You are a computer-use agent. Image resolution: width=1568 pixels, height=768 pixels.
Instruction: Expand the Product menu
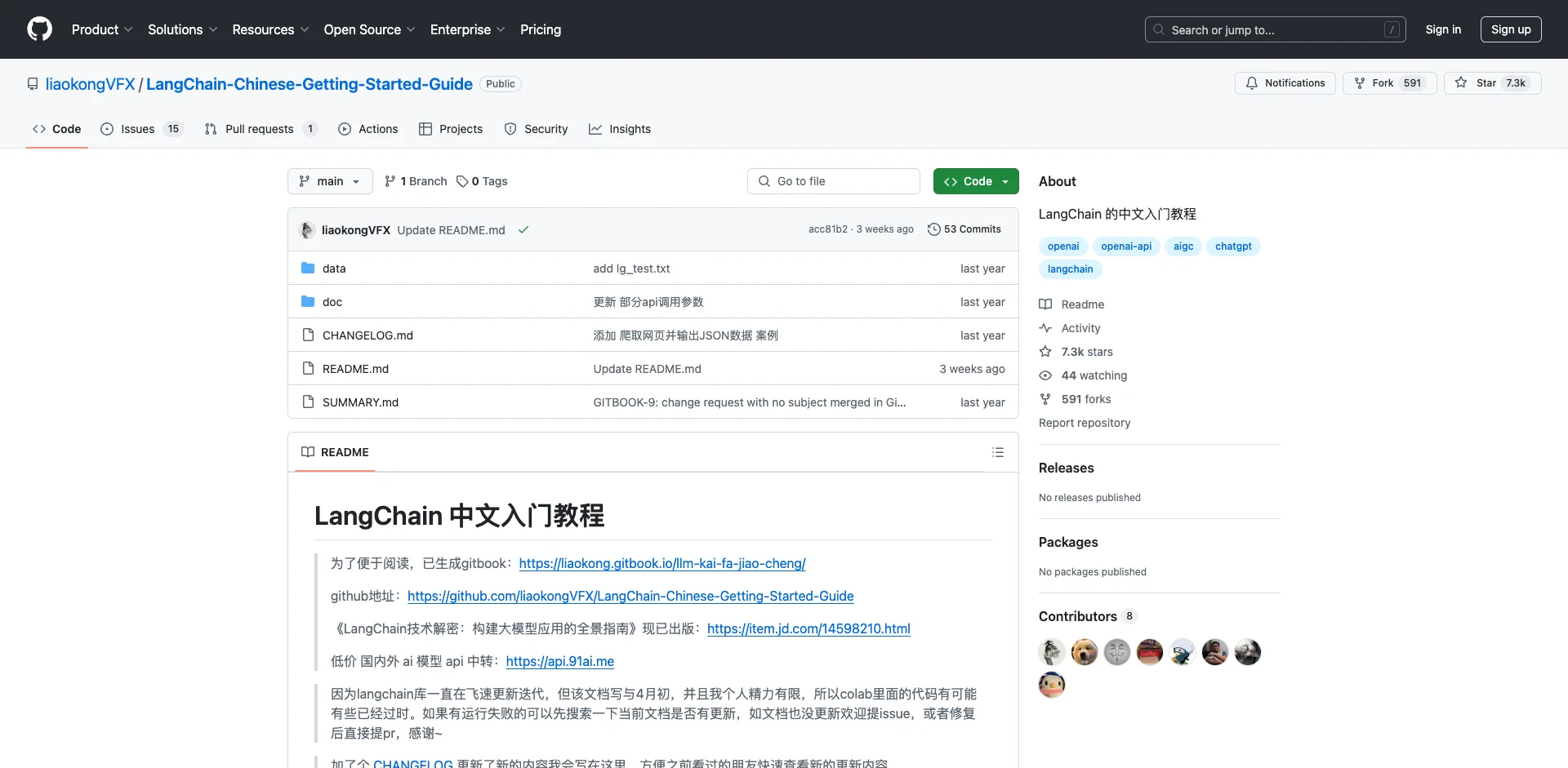(x=102, y=29)
